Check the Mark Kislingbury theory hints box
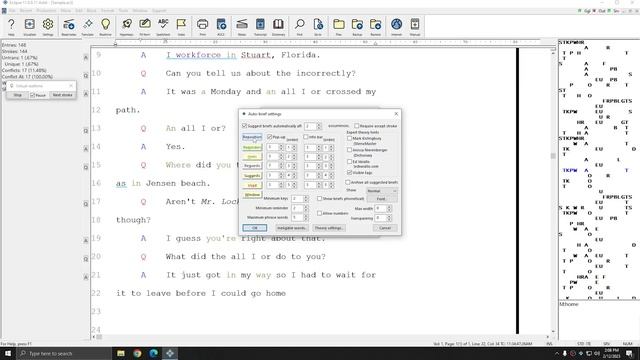 coord(349,138)
